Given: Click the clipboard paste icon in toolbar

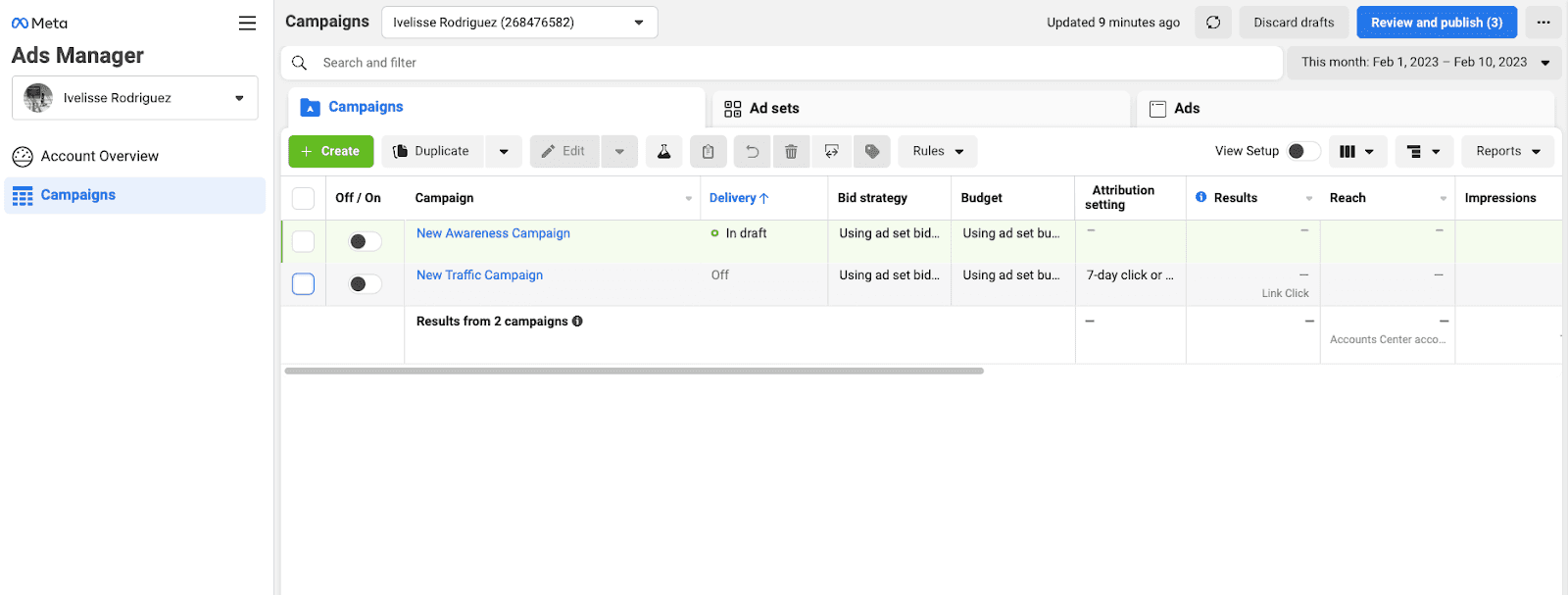Looking at the screenshot, I should (x=708, y=152).
